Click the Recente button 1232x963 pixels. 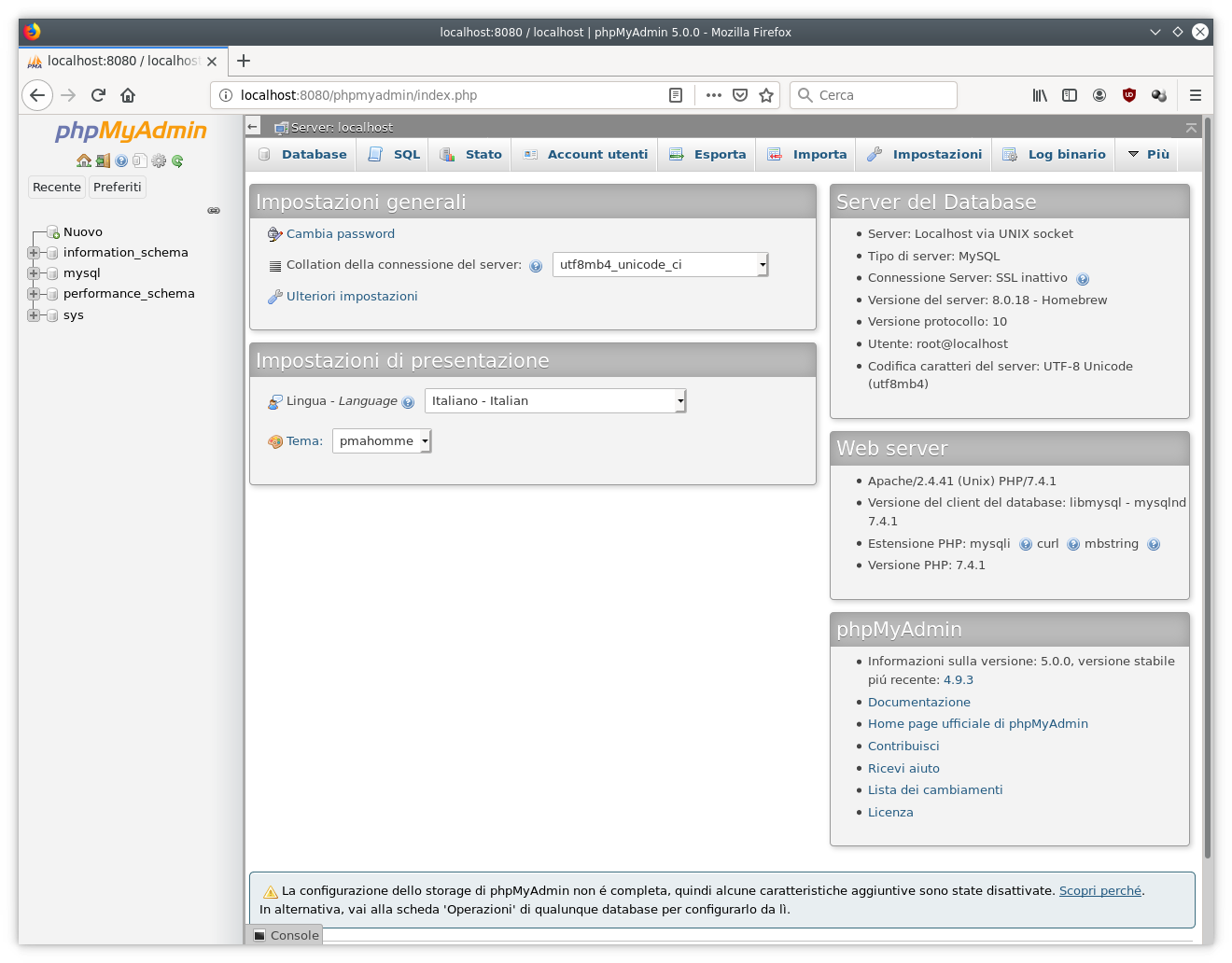pos(57,188)
